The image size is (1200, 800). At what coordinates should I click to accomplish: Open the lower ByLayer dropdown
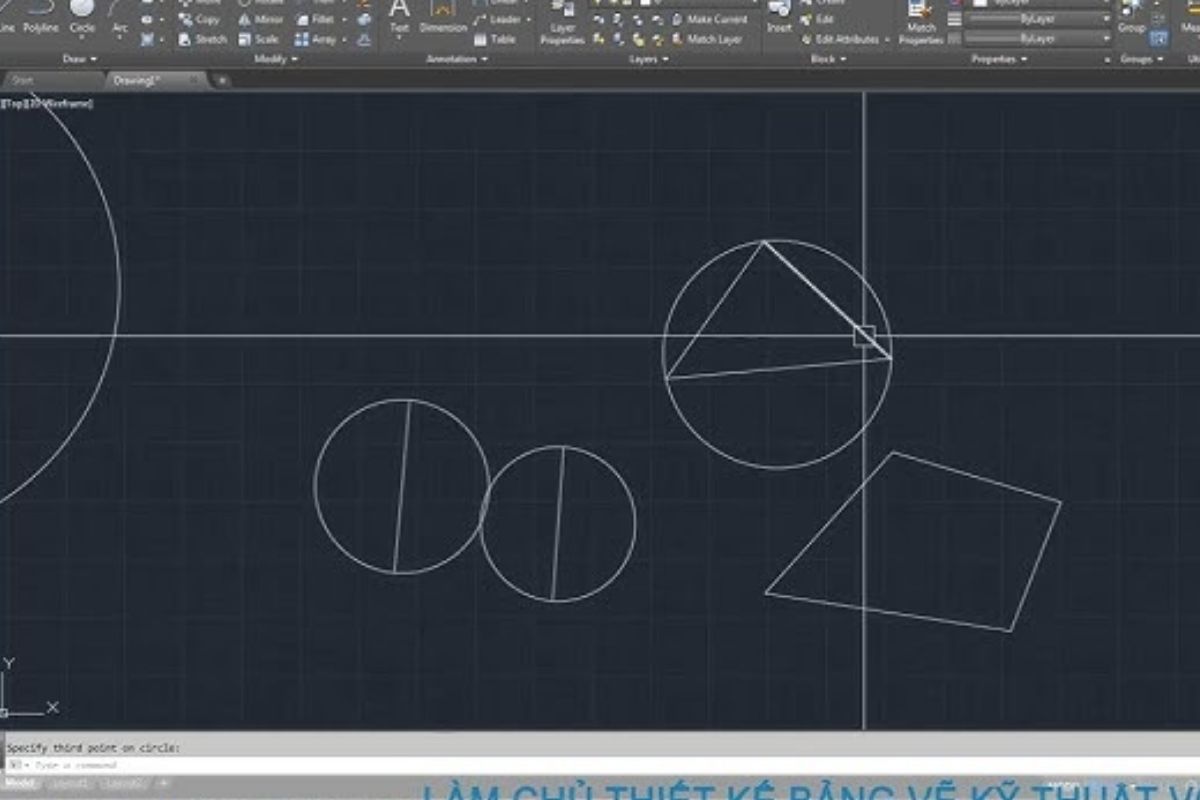point(1038,39)
